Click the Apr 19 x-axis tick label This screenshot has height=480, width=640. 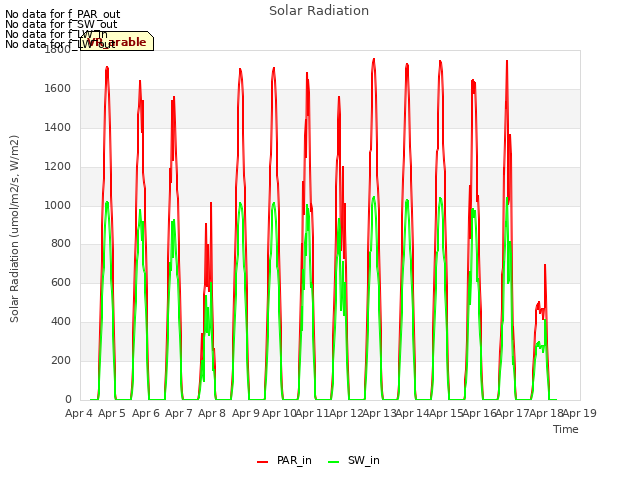click(580, 413)
